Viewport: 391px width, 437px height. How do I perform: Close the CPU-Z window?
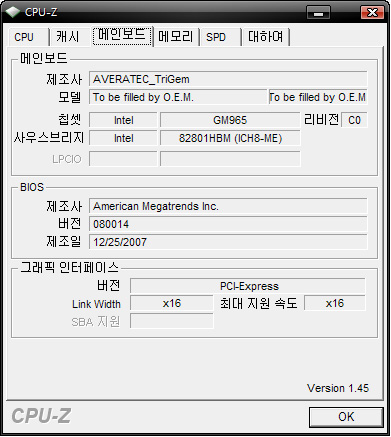[x=372, y=13]
